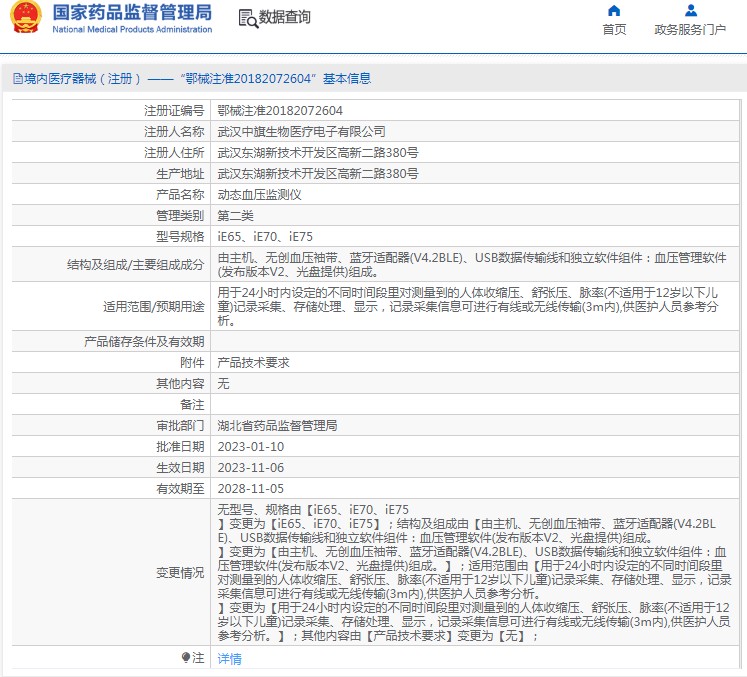Click the registrant name 武汉中旗生物医疗电子有限公司
The width and height of the screenshot is (747, 677).
[301, 132]
